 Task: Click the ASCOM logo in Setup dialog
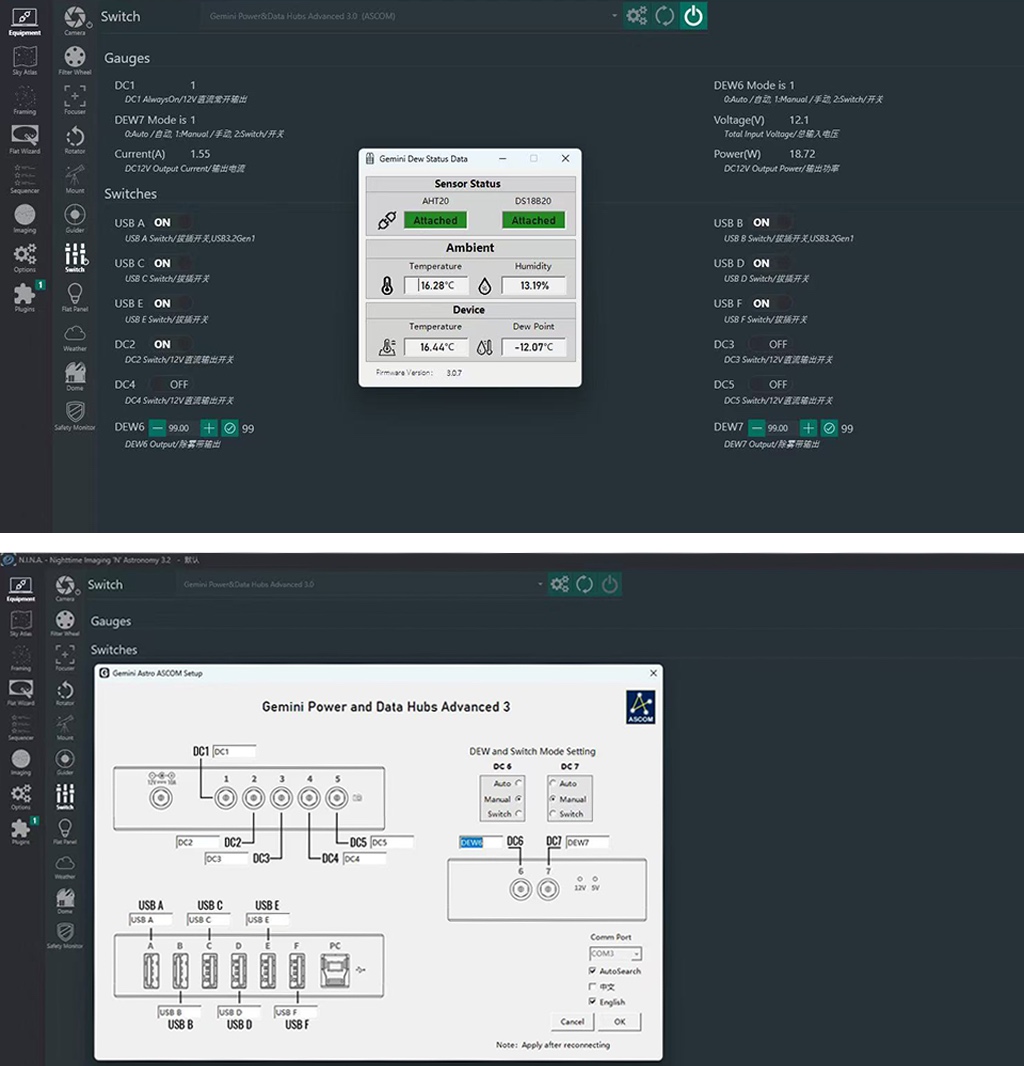point(640,707)
